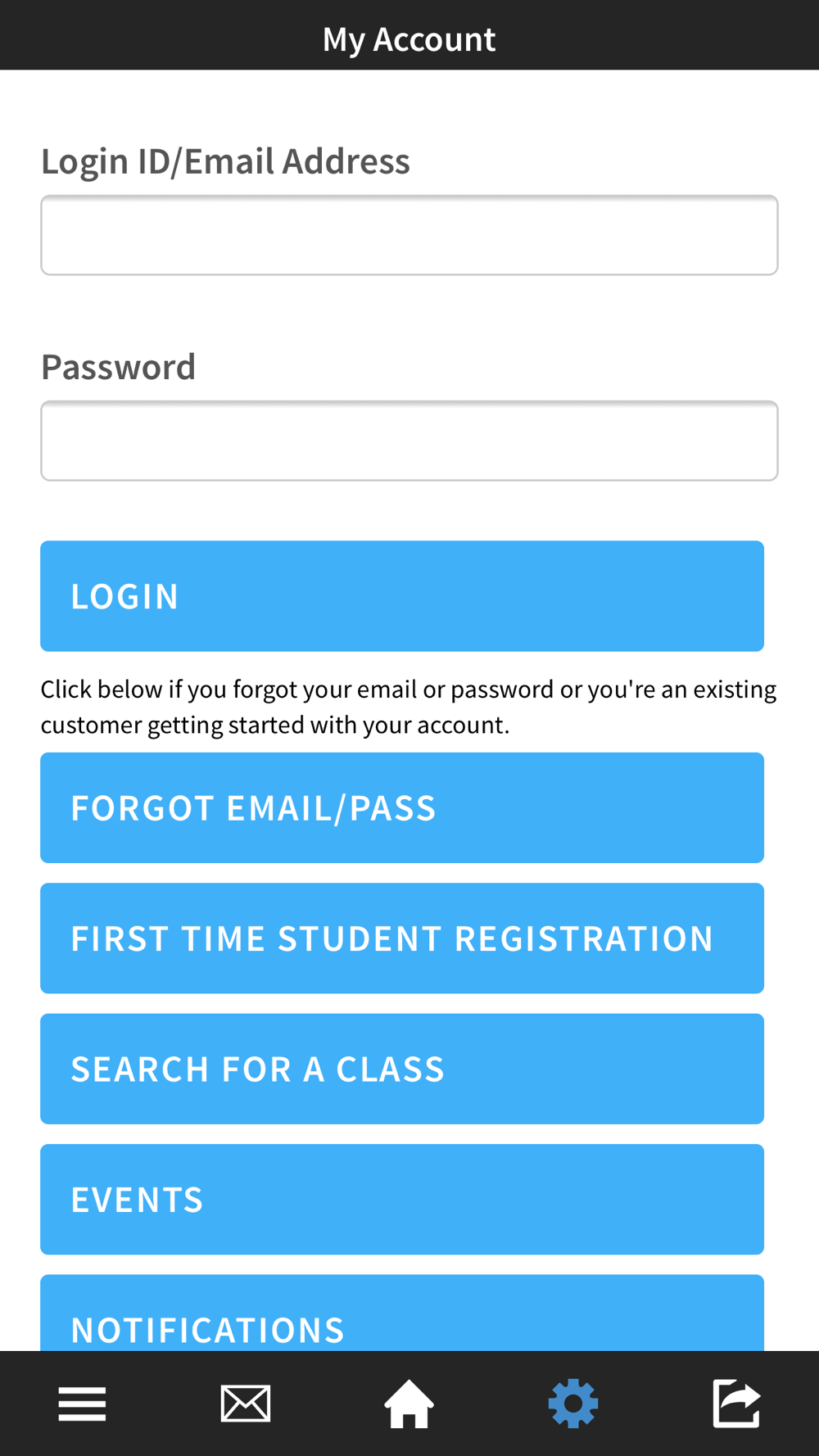Go to the home icon
The width and height of the screenshot is (819, 1456).
click(409, 1404)
